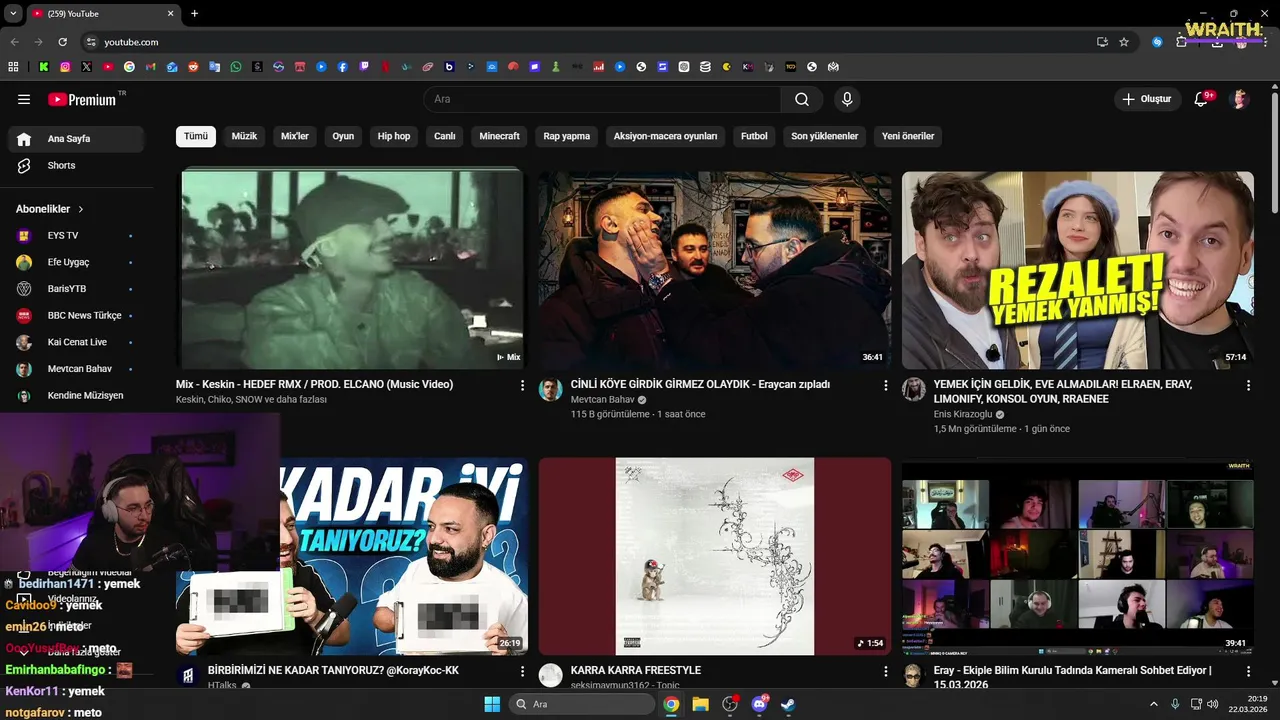Select the Futbol filter chip
Image resolution: width=1280 pixels, height=720 pixels.
[x=754, y=136]
